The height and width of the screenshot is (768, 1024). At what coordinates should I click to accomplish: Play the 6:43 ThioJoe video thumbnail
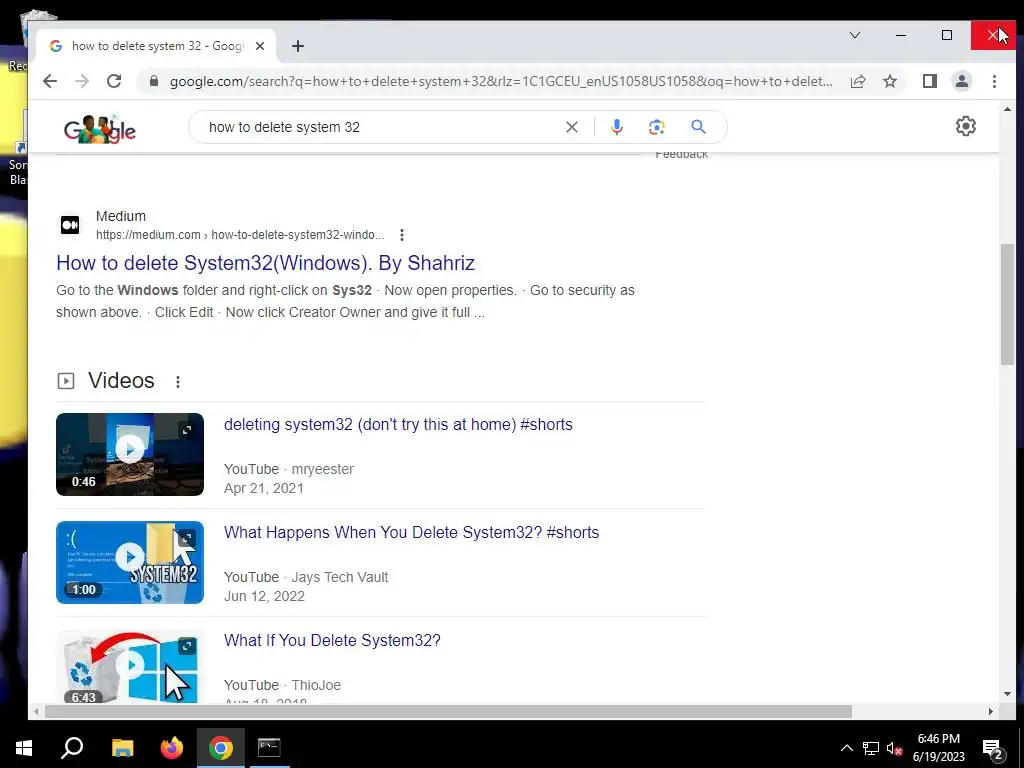pyautogui.click(x=130, y=666)
